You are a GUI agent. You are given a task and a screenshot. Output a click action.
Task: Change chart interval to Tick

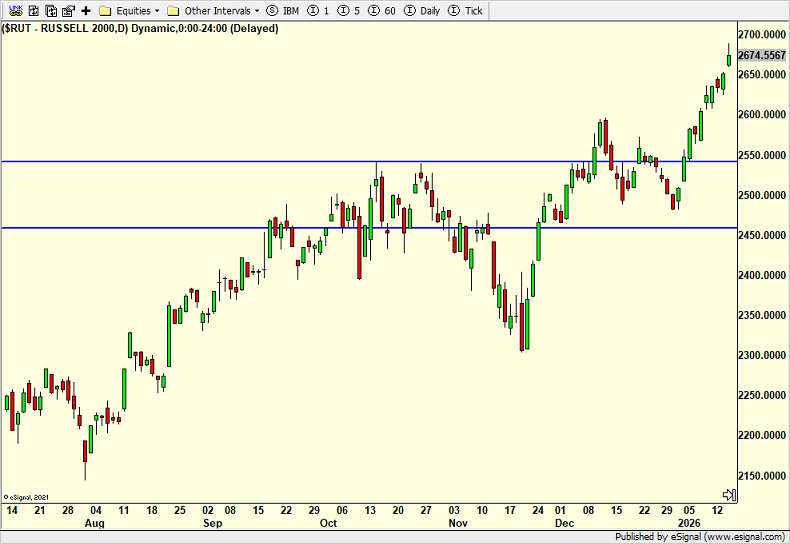tap(468, 10)
